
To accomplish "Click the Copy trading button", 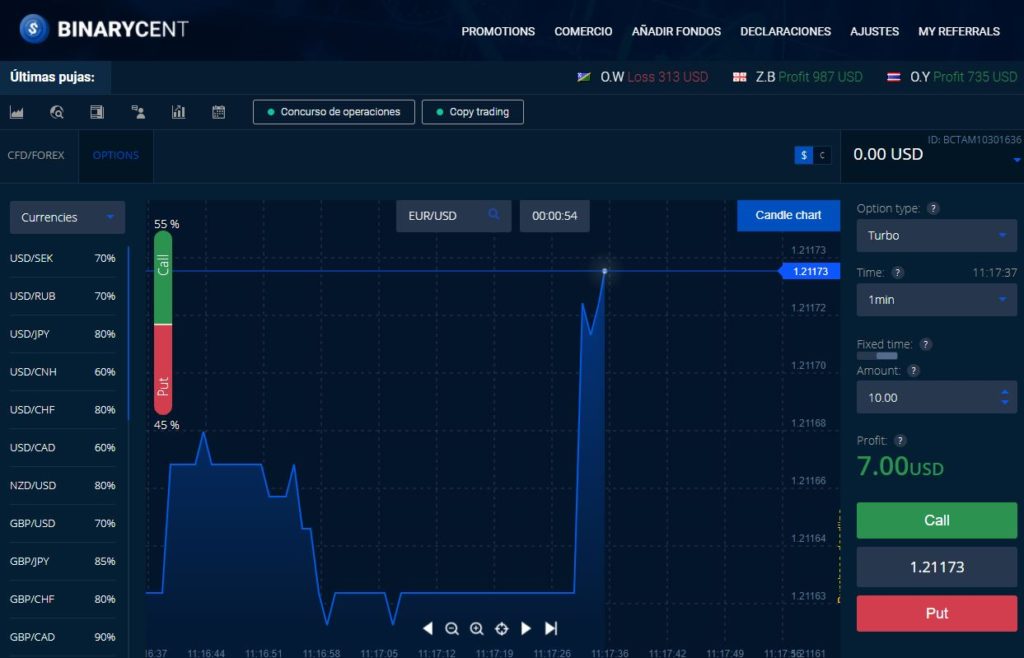I will [x=473, y=112].
